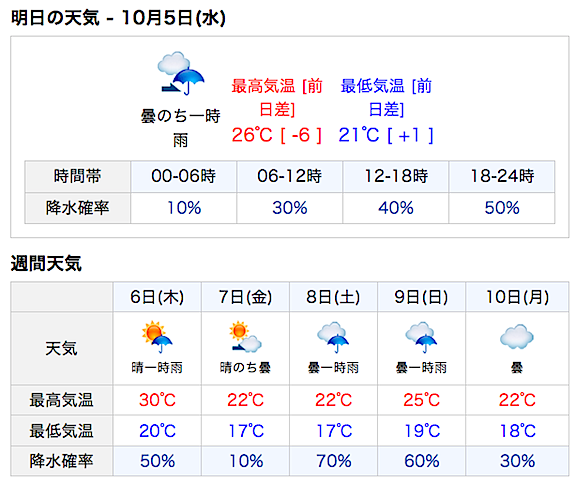Click tomorrow's low temperature 21℃
This screenshot has width=576, height=483.
point(359,135)
